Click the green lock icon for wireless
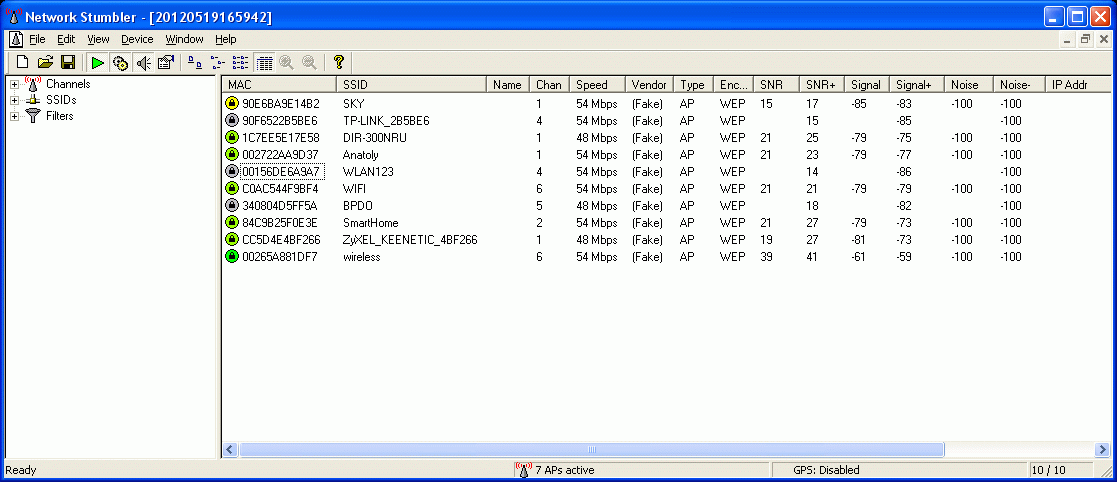This screenshot has height=482, width=1117. [x=232, y=257]
